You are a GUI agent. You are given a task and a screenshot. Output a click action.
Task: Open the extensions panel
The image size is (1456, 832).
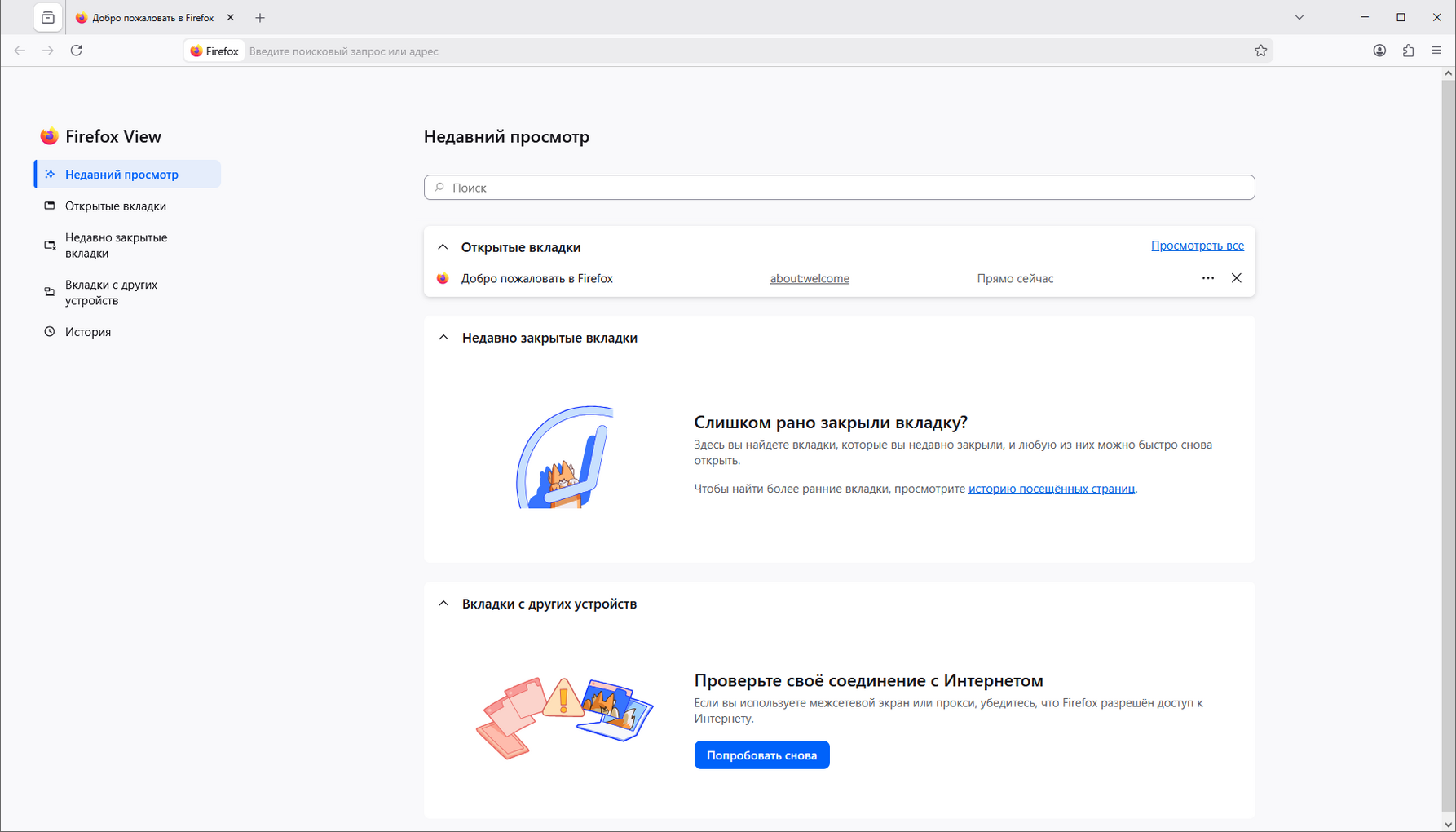coord(1408,51)
